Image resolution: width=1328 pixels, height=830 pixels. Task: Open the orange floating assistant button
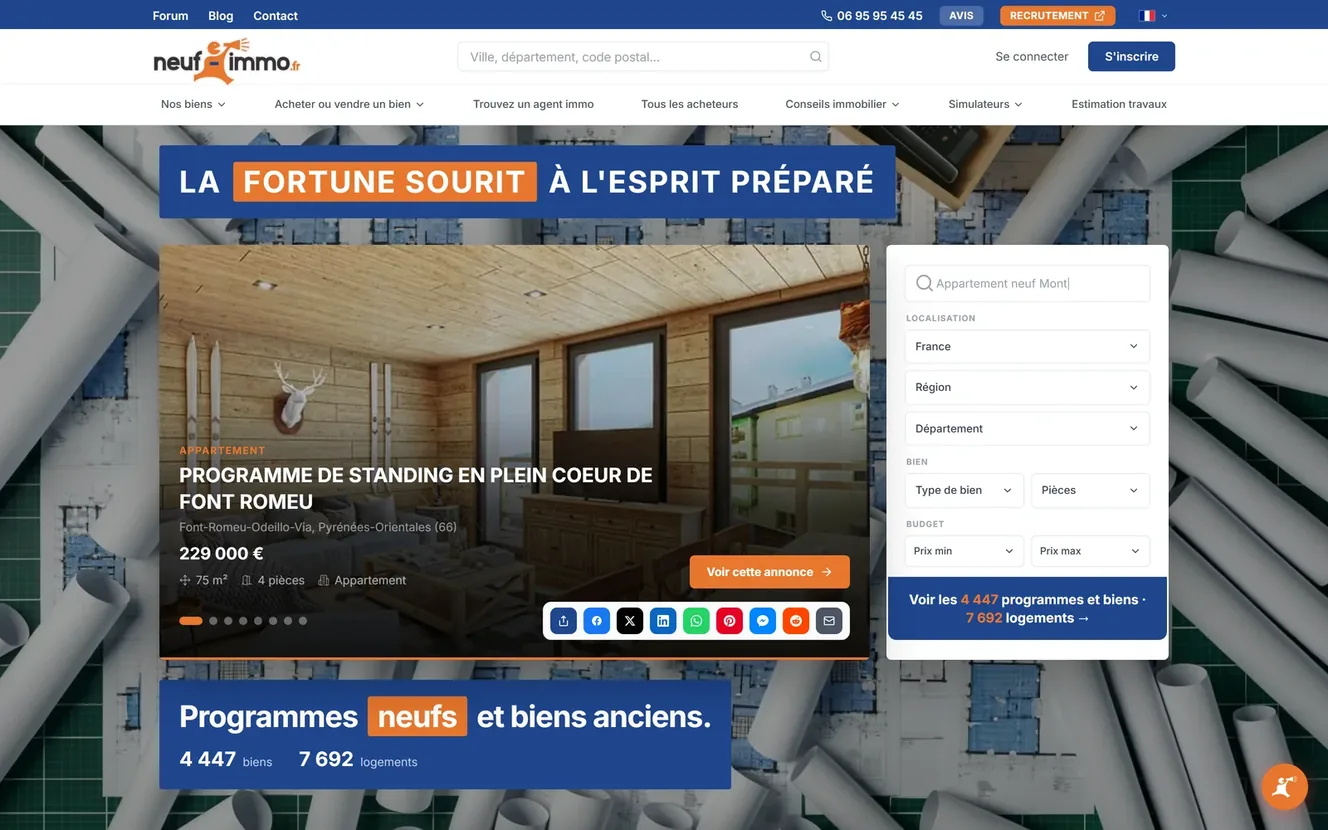[x=1284, y=787]
